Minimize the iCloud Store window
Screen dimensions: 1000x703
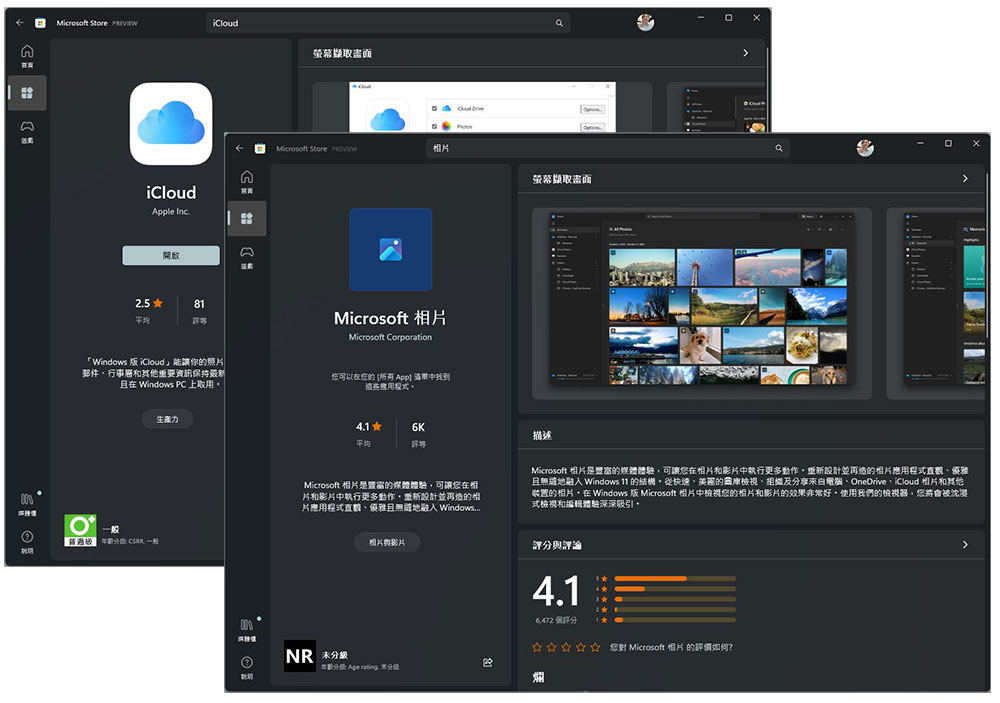click(700, 18)
